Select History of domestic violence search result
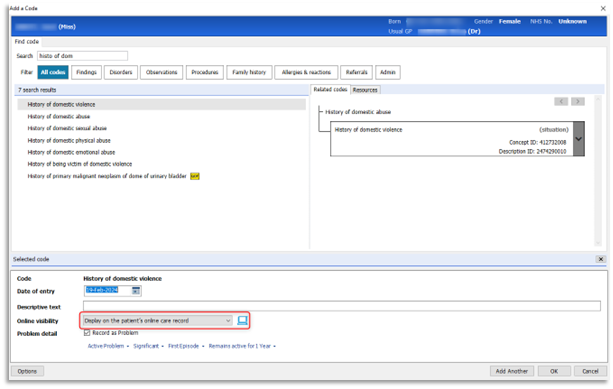 [x=161, y=104]
